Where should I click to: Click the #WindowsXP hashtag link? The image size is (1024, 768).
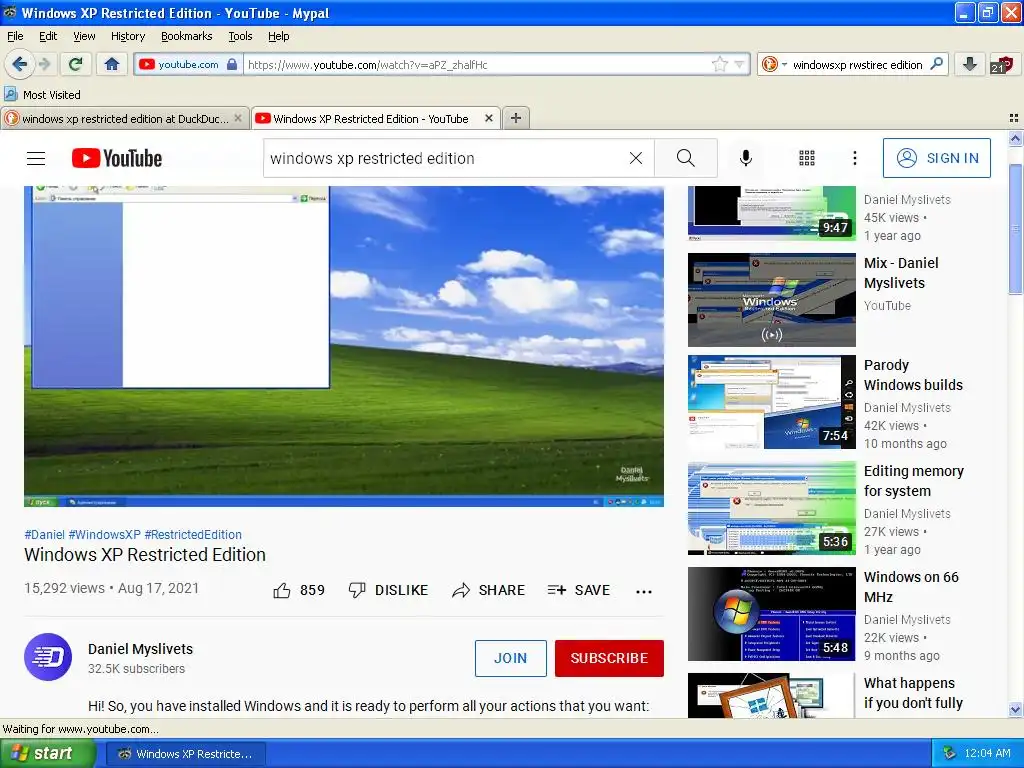point(104,534)
